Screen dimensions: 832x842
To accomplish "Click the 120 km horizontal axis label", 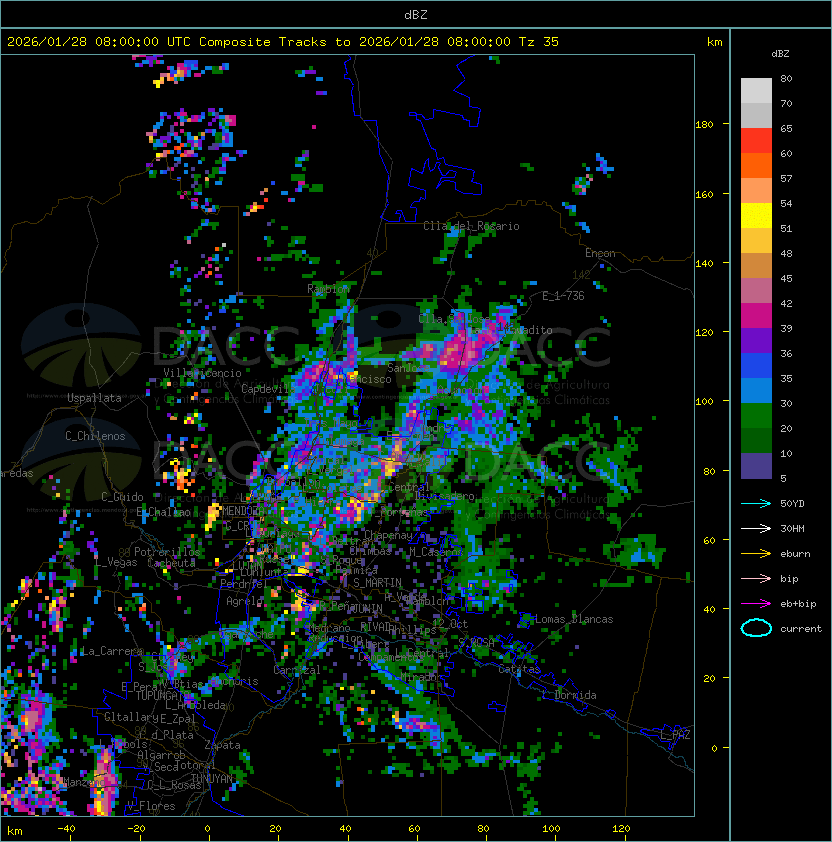I will pyautogui.click(x=621, y=829).
